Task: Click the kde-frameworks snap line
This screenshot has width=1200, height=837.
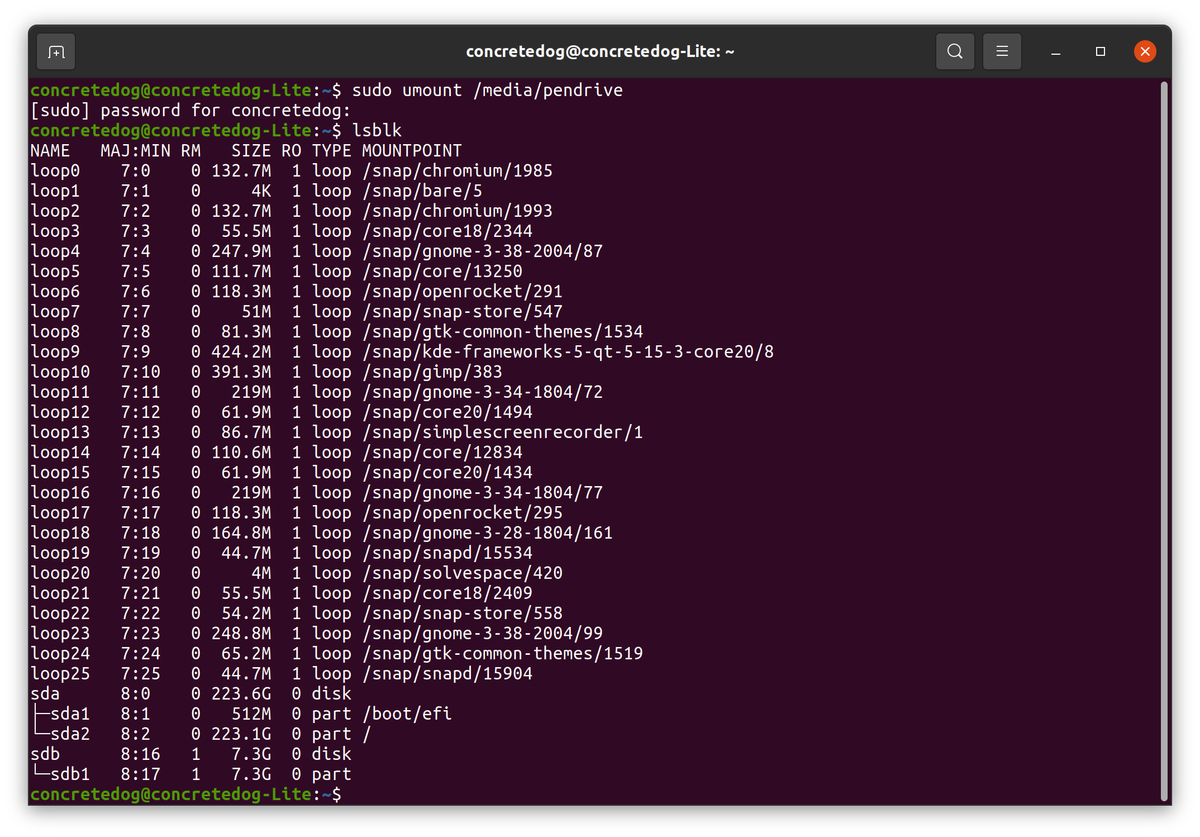Action: (400, 351)
